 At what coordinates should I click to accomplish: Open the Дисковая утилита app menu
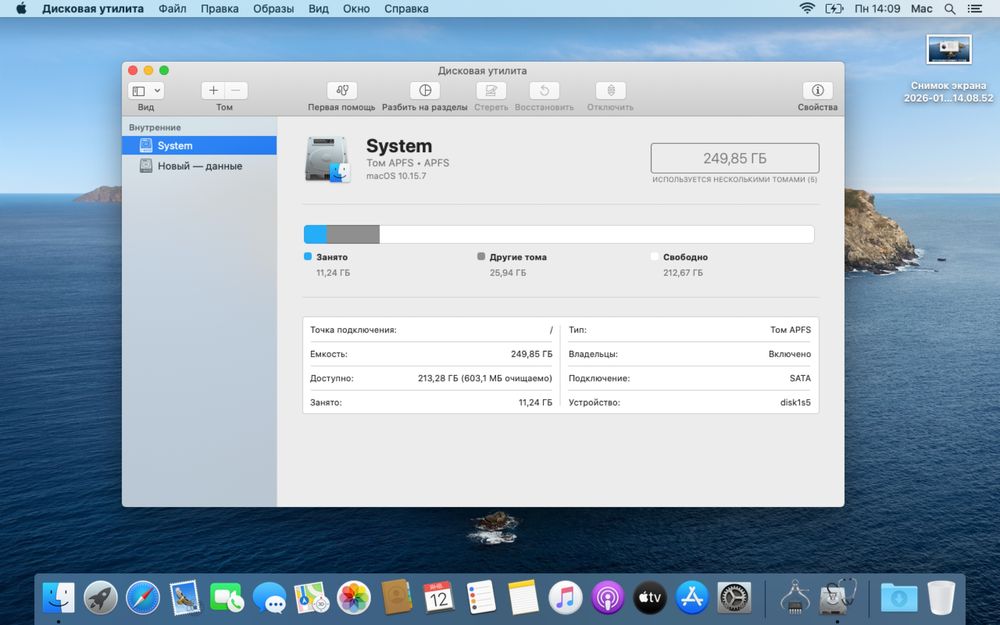point(93,9)
